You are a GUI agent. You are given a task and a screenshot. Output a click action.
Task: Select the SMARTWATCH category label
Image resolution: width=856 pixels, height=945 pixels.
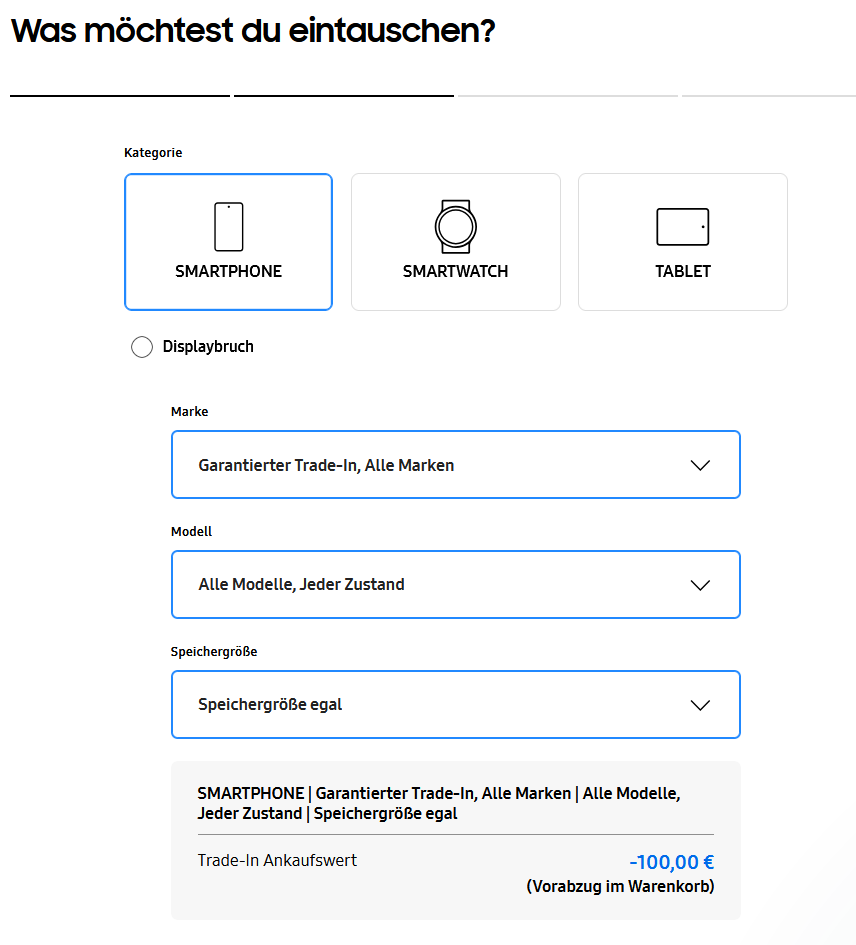click(455, 272)
